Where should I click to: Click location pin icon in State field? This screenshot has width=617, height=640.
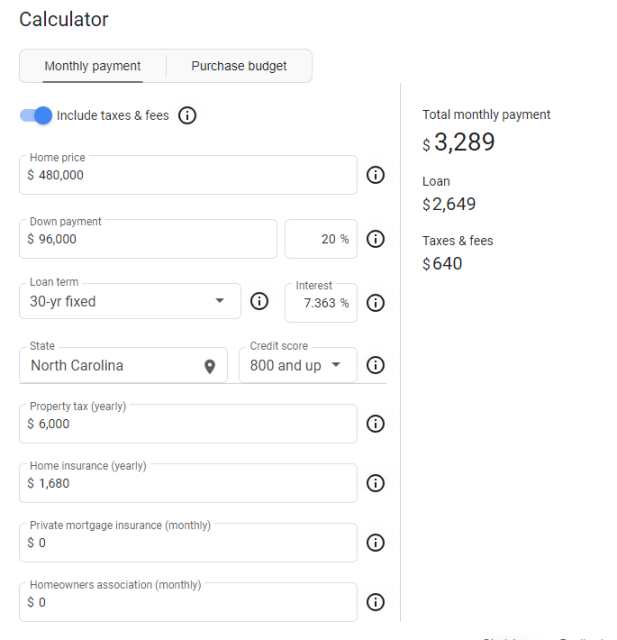tap(210, 367)
